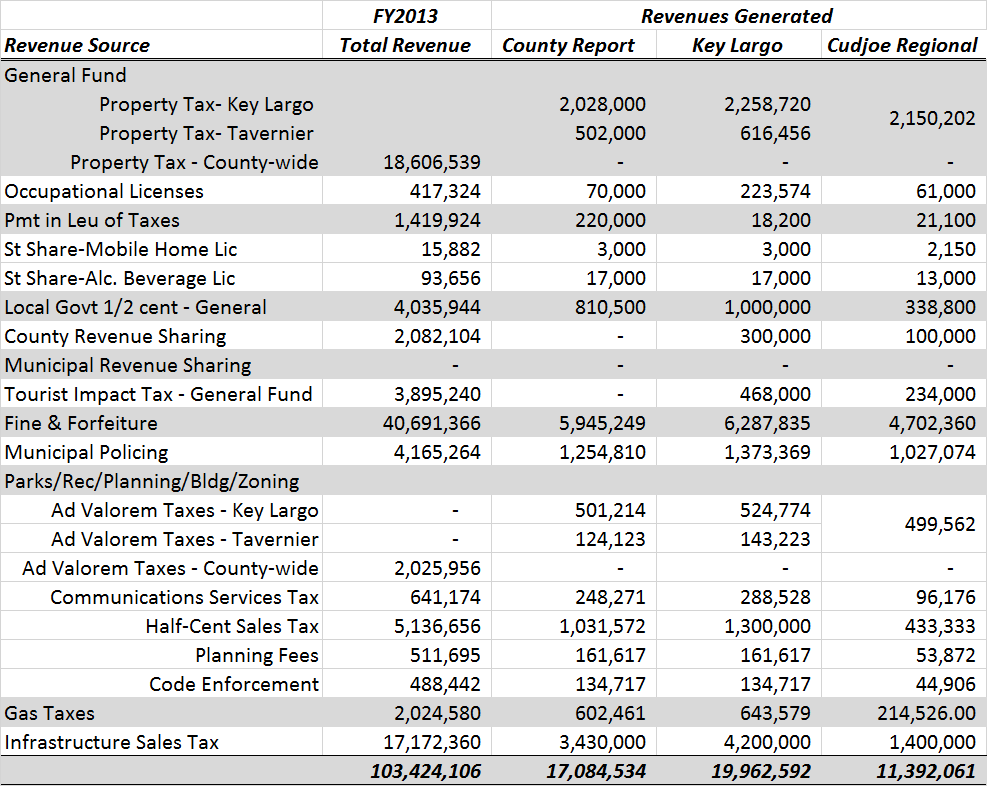Select the Revenues Generated merged header
This screenshot has width=987, height=786.
click(737, 16)
